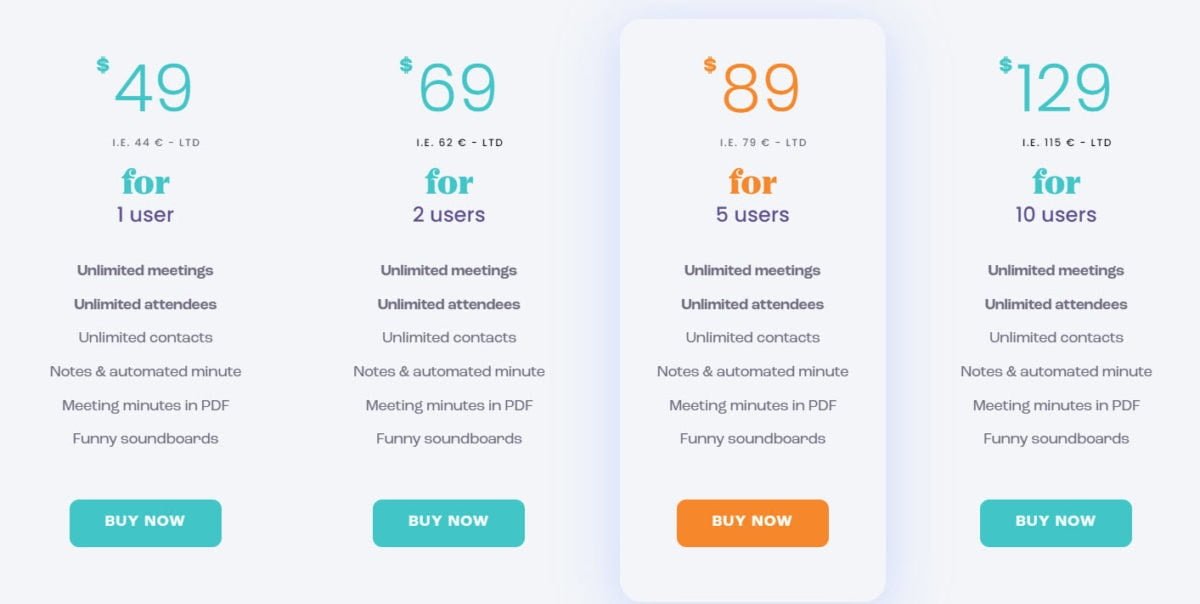Click Unlimited attendees under the $89 plan
Screen dimensions: 1200x604
click(752, 304)
